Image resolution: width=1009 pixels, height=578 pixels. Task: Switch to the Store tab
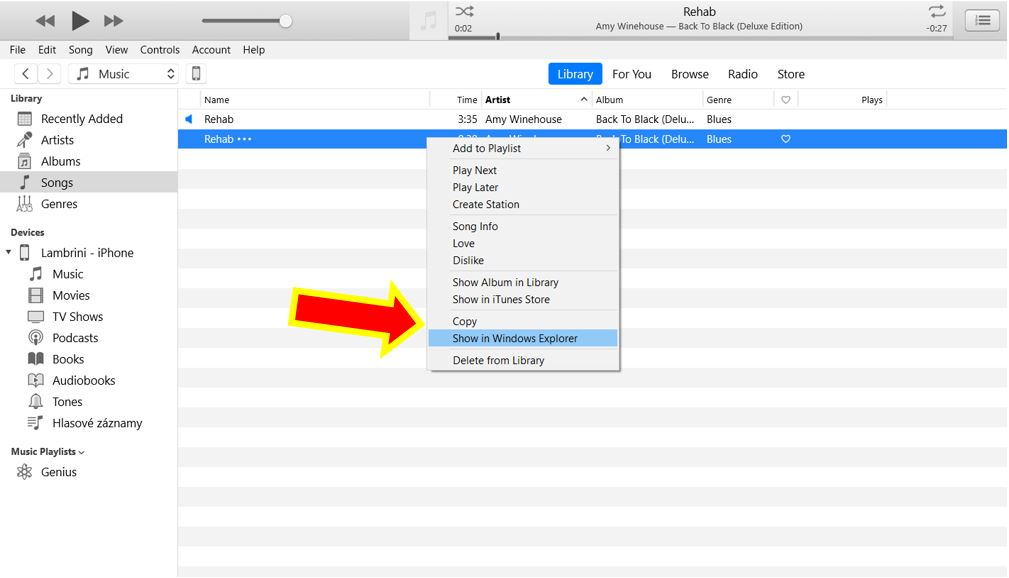click(x=790, y=74)
